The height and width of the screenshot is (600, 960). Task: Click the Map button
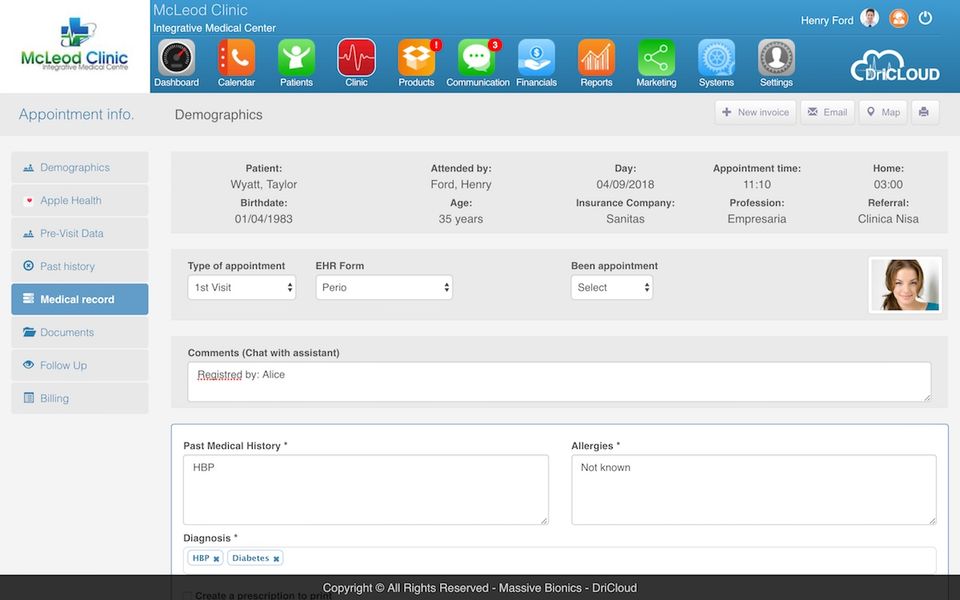click(x=883, y=113)
